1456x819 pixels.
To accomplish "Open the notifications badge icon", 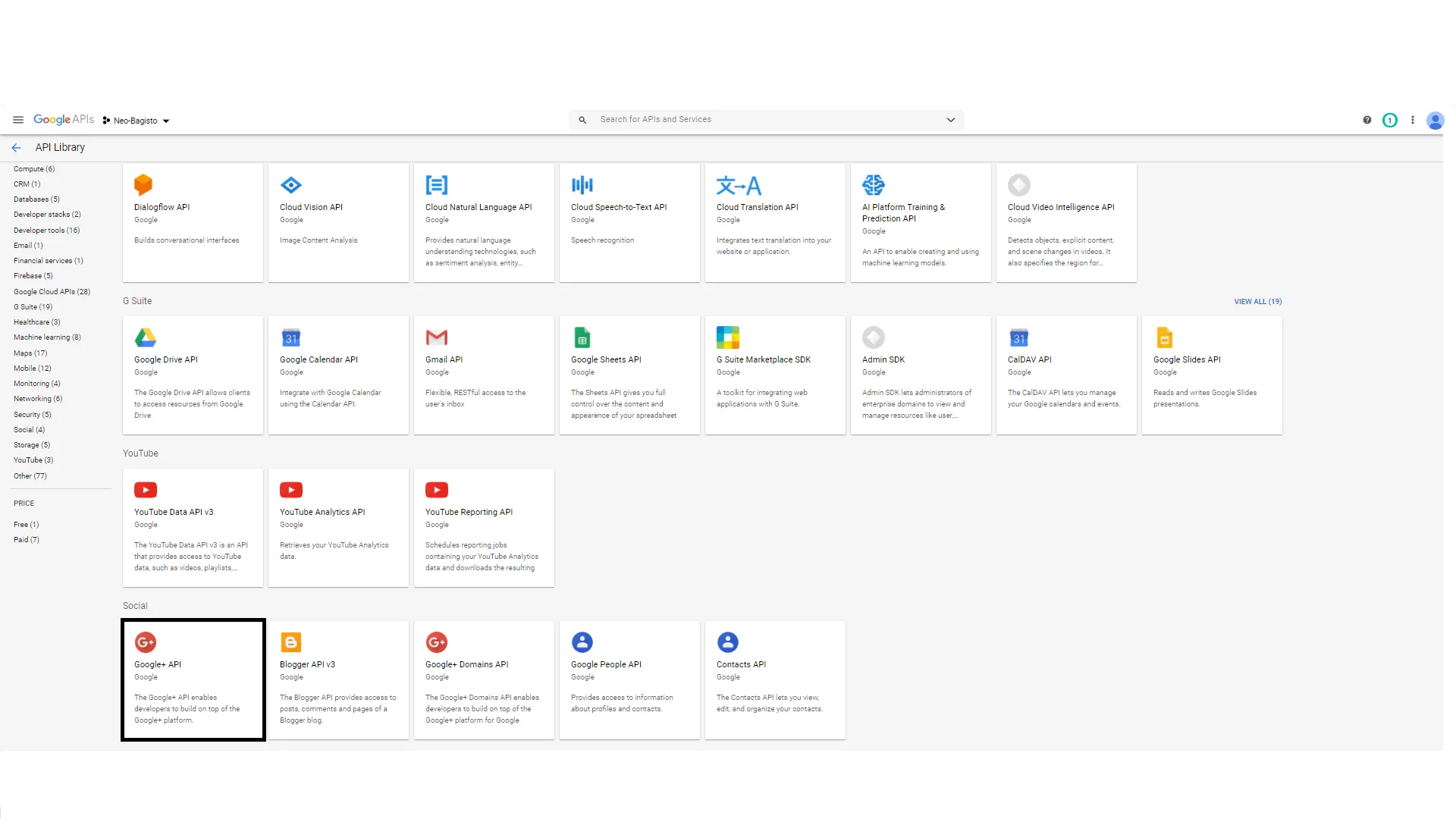I will 1389,120.
